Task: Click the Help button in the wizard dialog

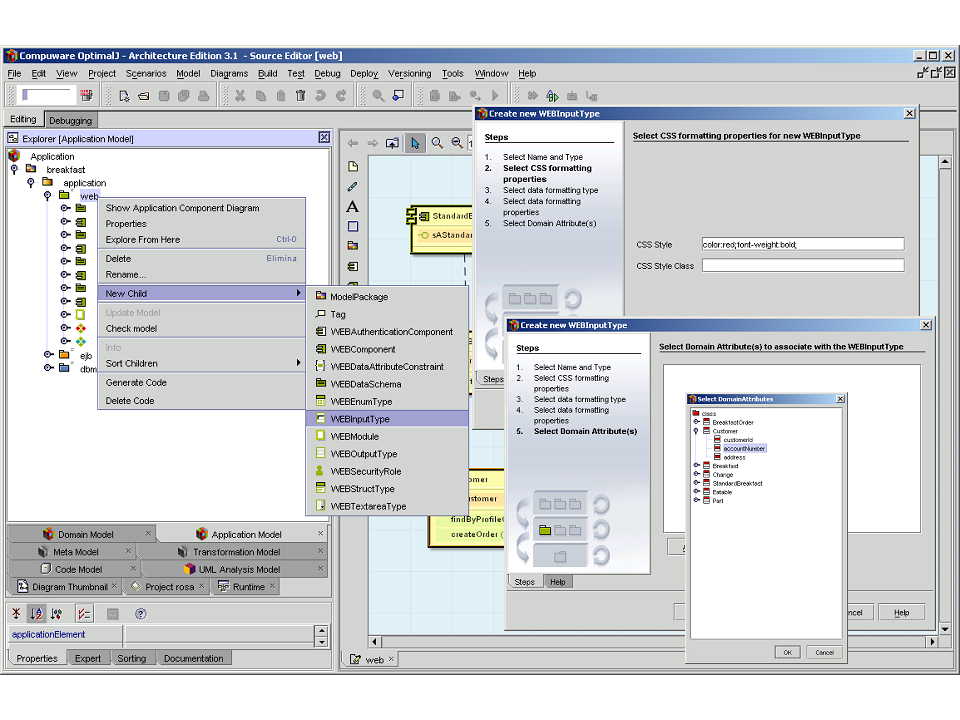Action: 901,612
